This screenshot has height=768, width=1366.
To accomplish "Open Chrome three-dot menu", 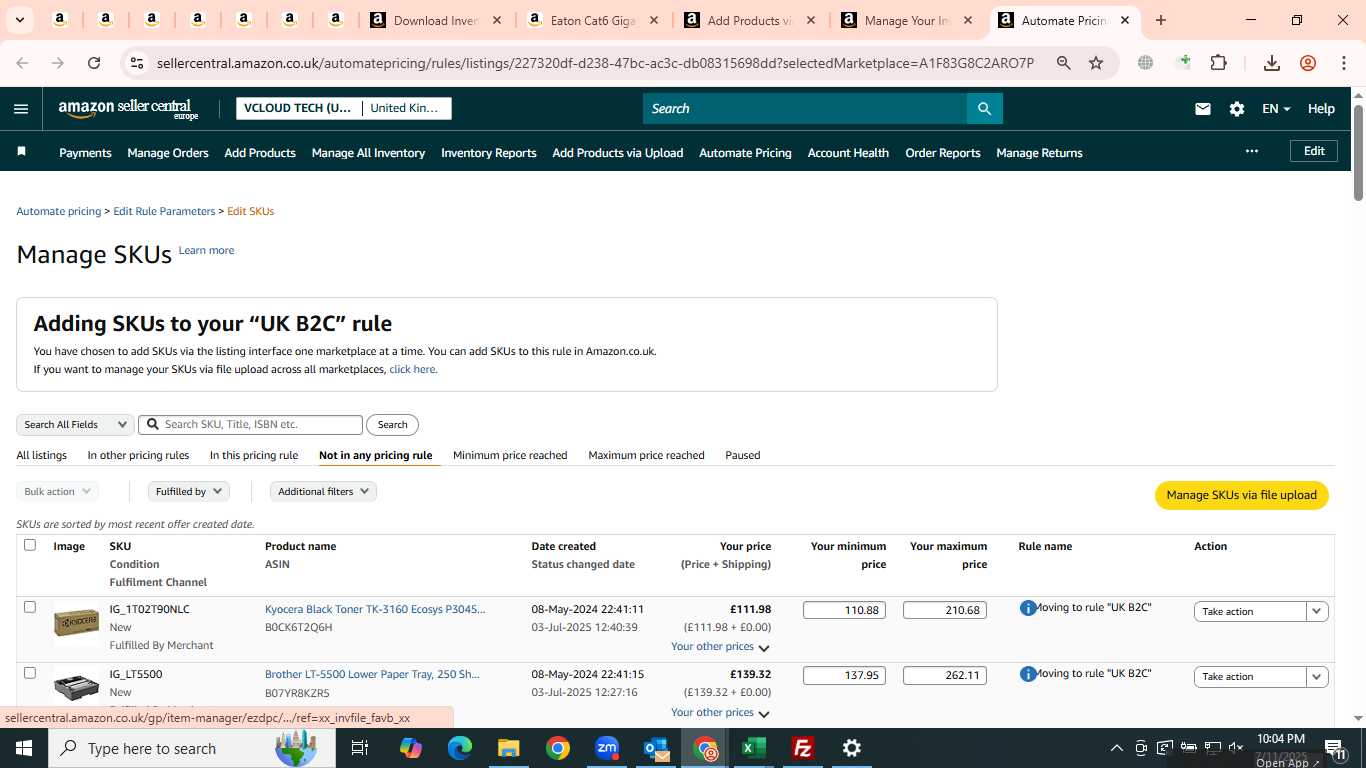I will tap(1343, 63).
